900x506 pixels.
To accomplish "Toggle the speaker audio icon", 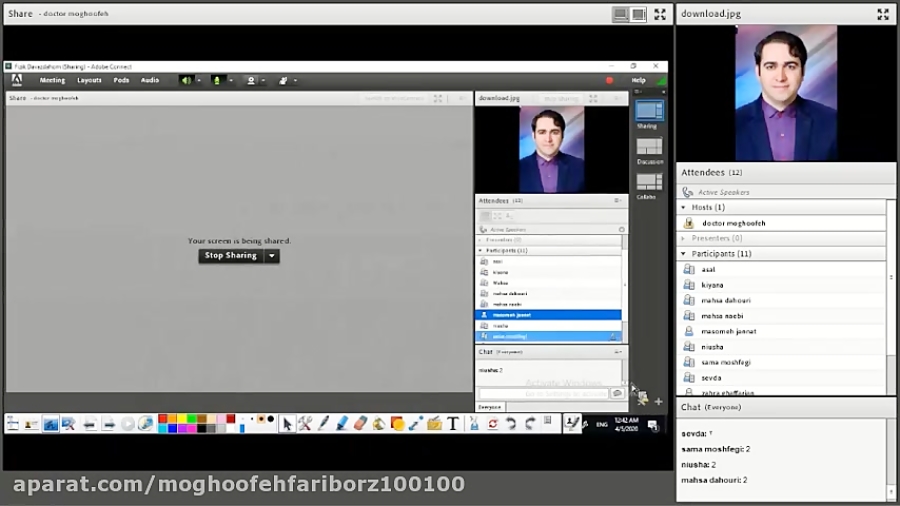I will [186, 80].
